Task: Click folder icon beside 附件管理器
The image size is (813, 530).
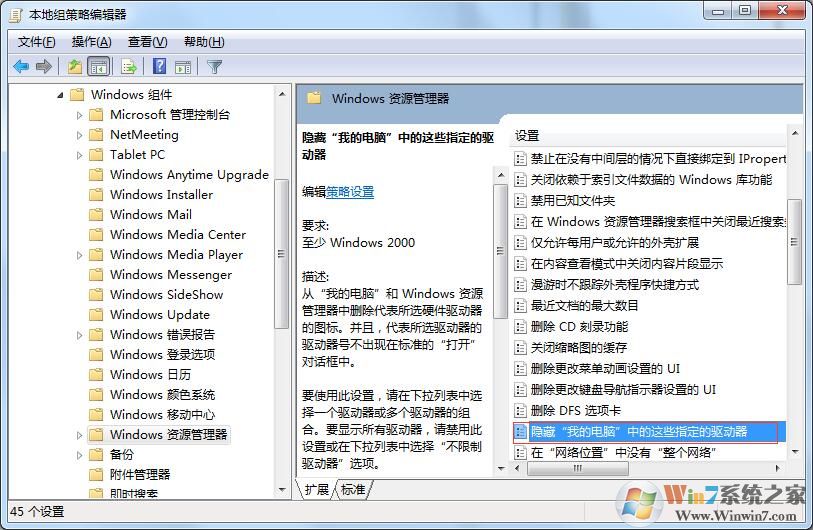Action: [96, 475]
